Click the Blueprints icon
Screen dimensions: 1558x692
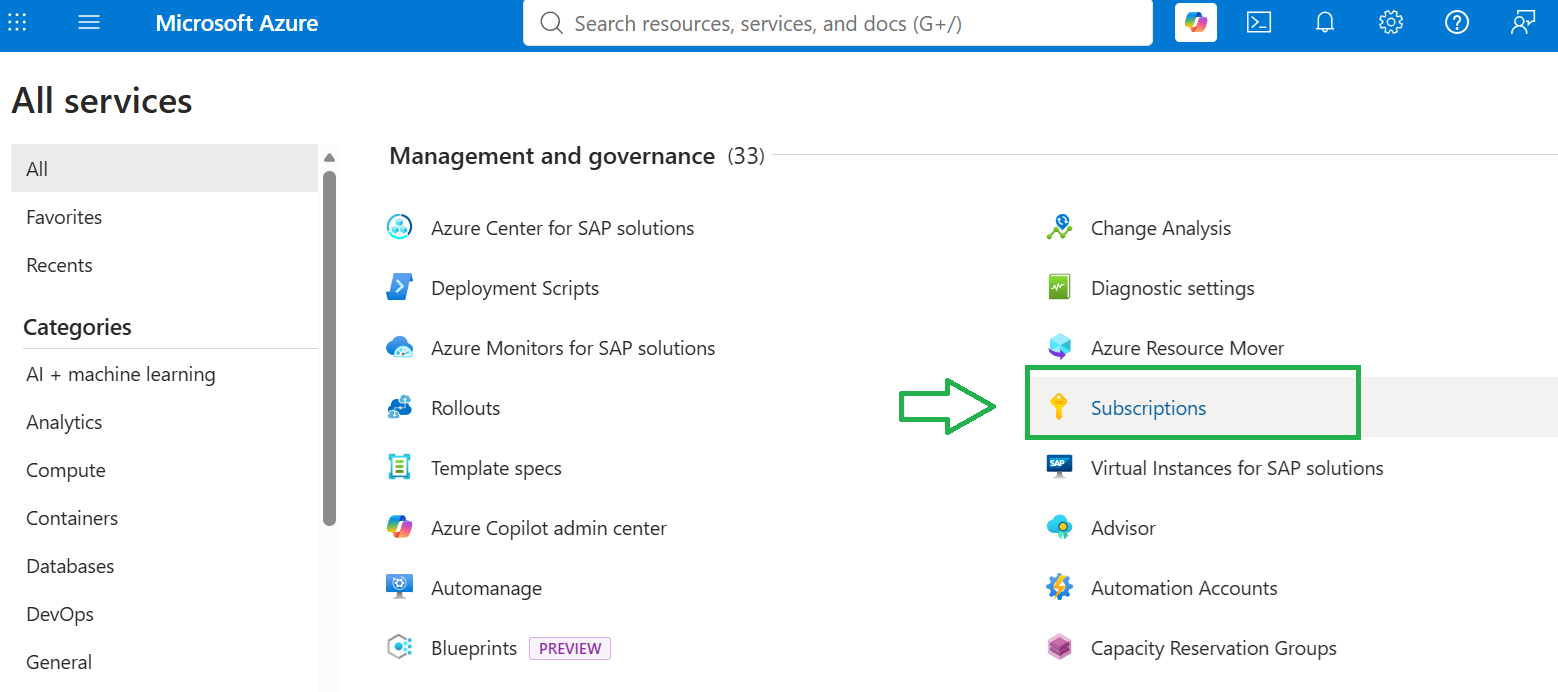pyautogui.click(x=399, y=648)
